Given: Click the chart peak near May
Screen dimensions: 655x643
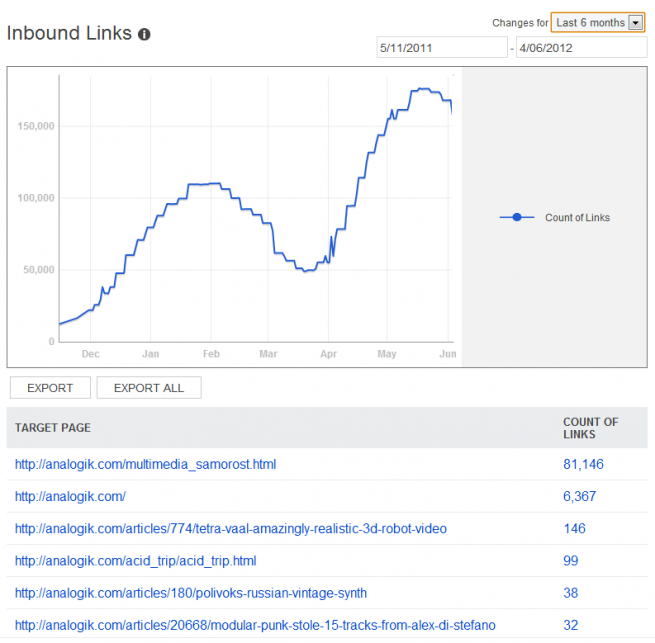Looking at the screenshot, I should [x=424, y=89].
